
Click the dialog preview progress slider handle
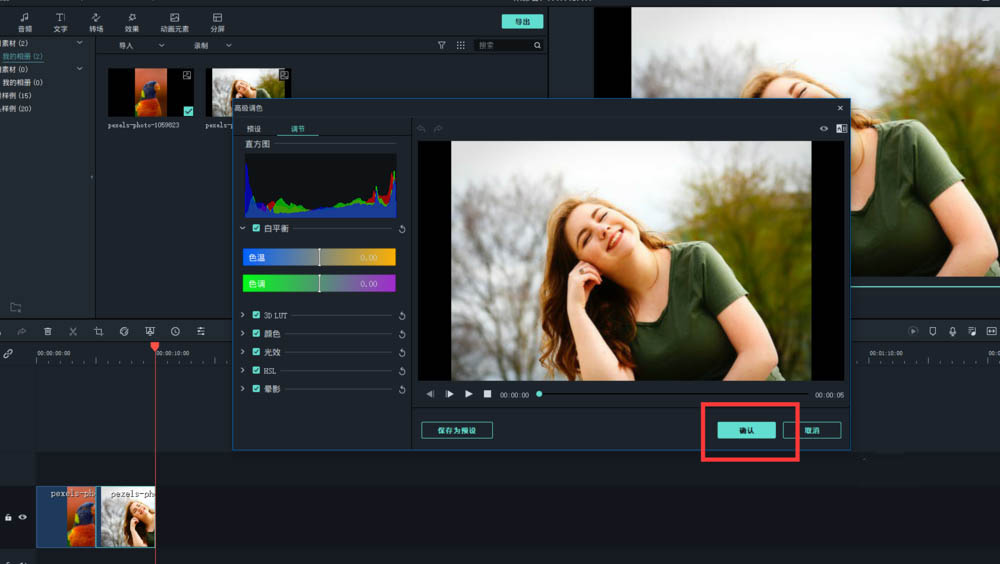[x=540, y=394]
